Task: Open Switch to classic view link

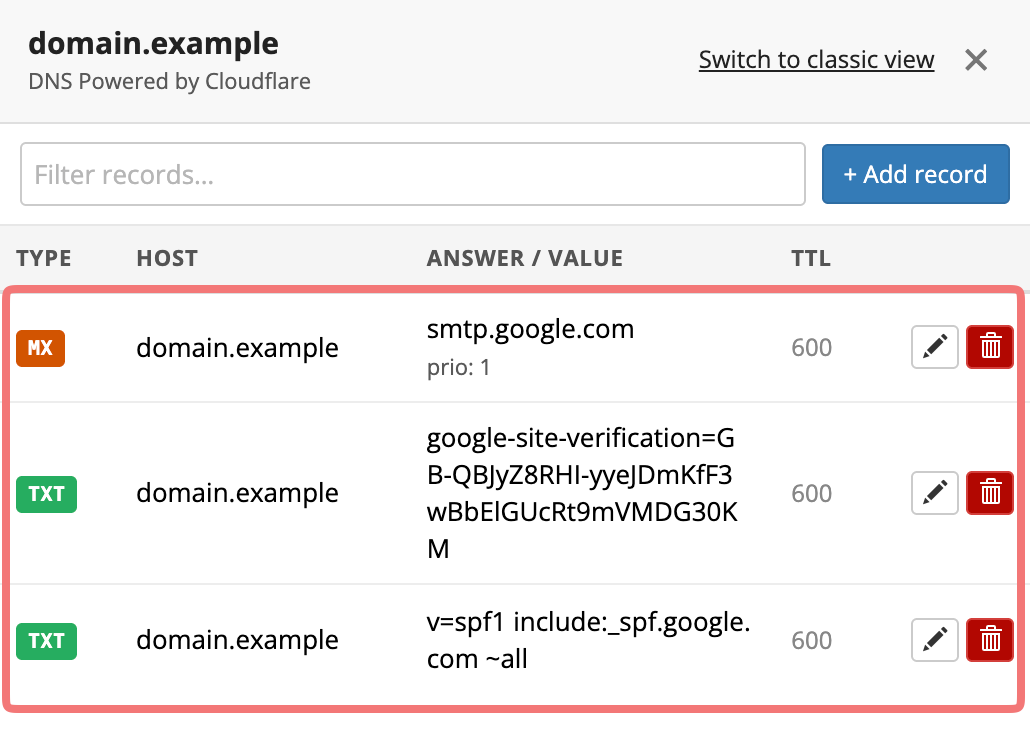Action: coord(817,60)
